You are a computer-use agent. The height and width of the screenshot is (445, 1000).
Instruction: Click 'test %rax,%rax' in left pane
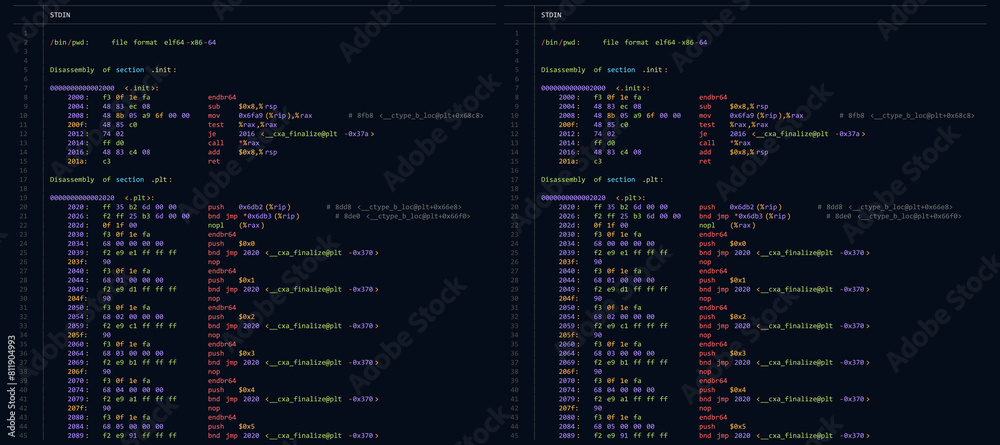tap(242, 125)
